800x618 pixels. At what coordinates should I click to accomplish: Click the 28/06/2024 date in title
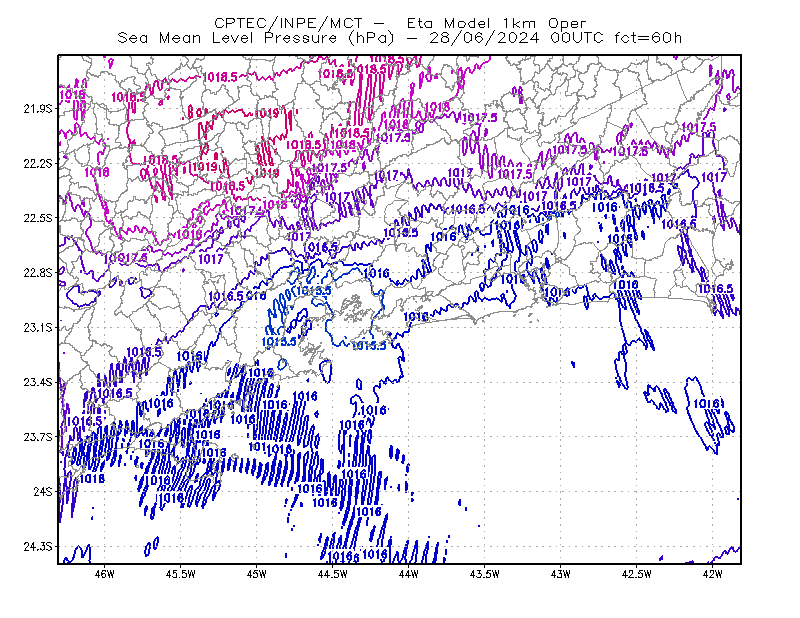484,38
